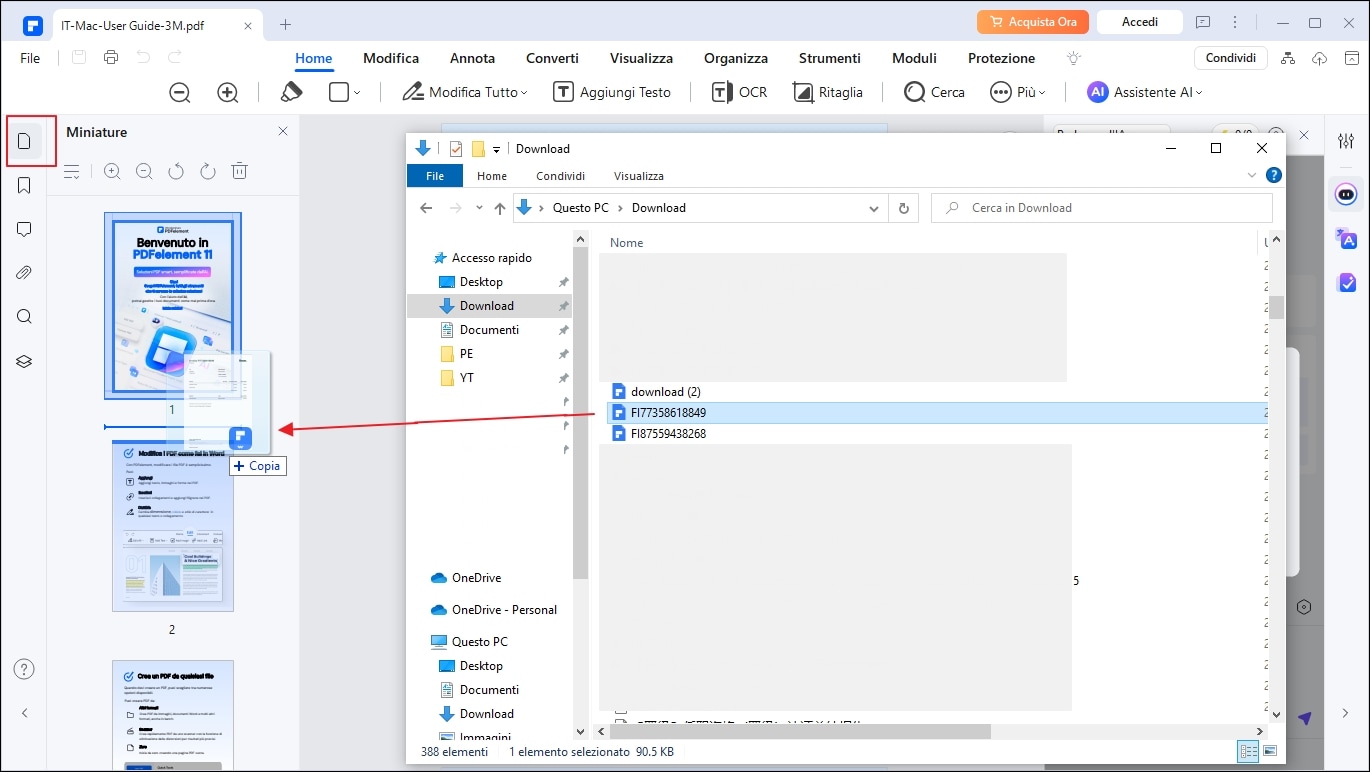Open the properties sliders icon on right

(1346, 141)
